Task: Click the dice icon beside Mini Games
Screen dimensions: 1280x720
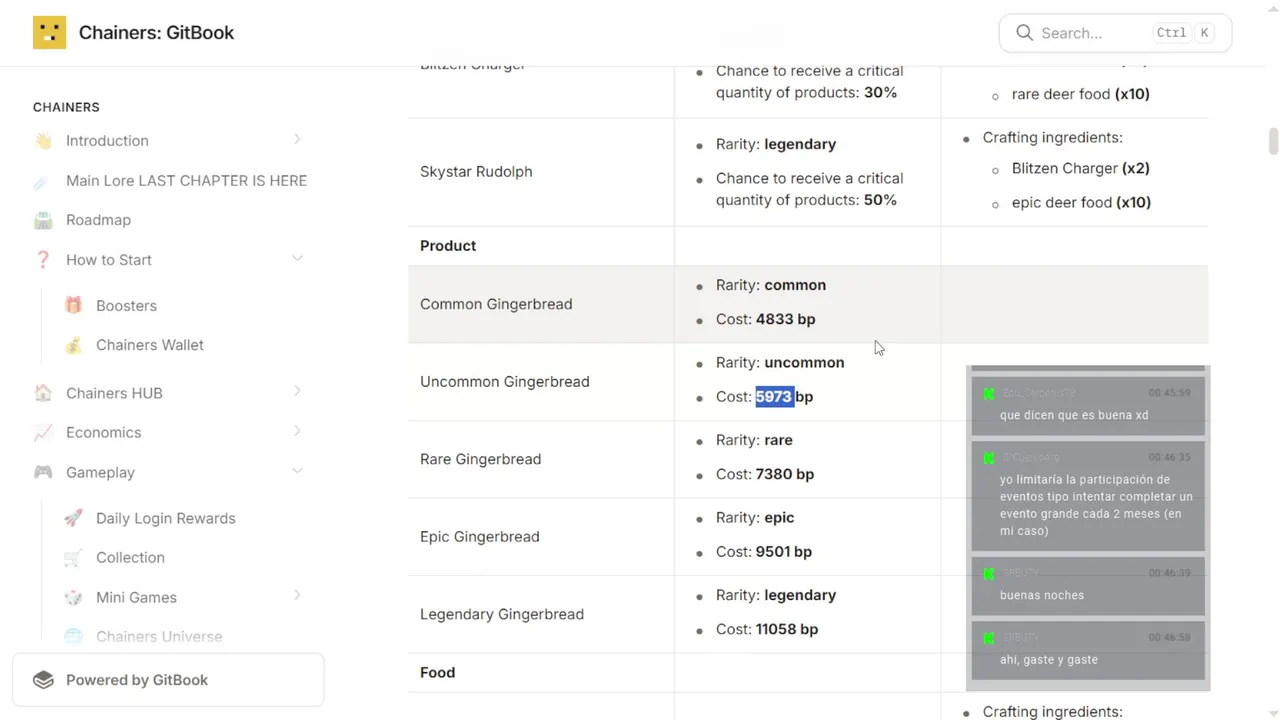Action: click(x=73, y=597)
